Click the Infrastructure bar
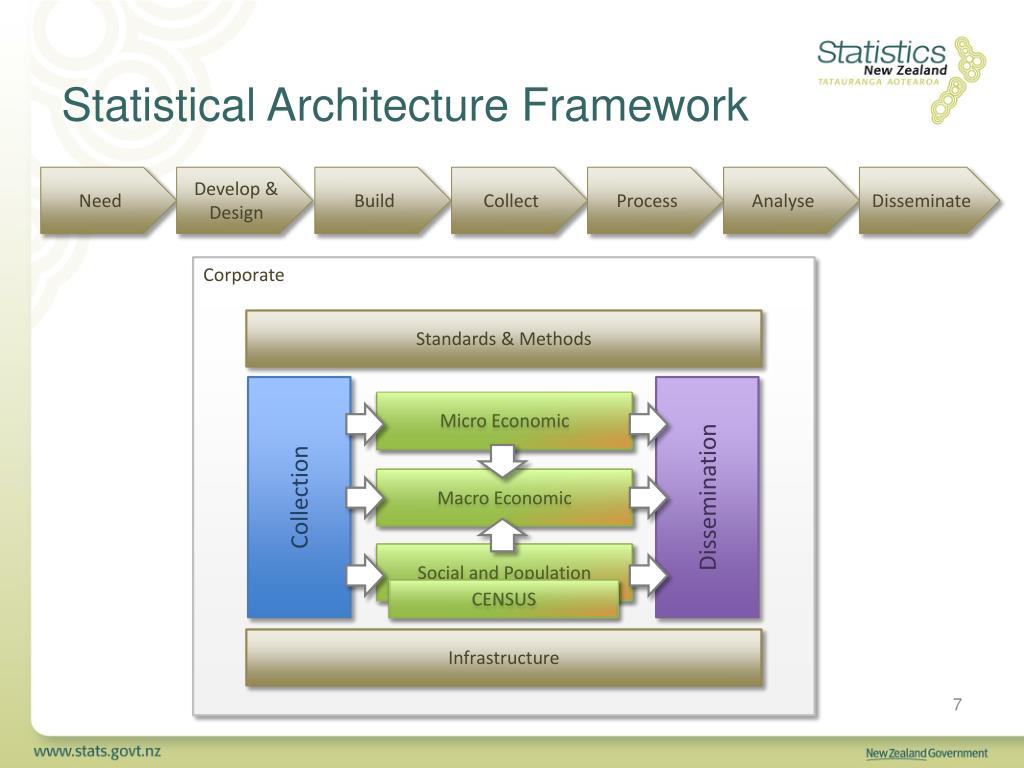 pyautogui.click(x=504, y=658)
